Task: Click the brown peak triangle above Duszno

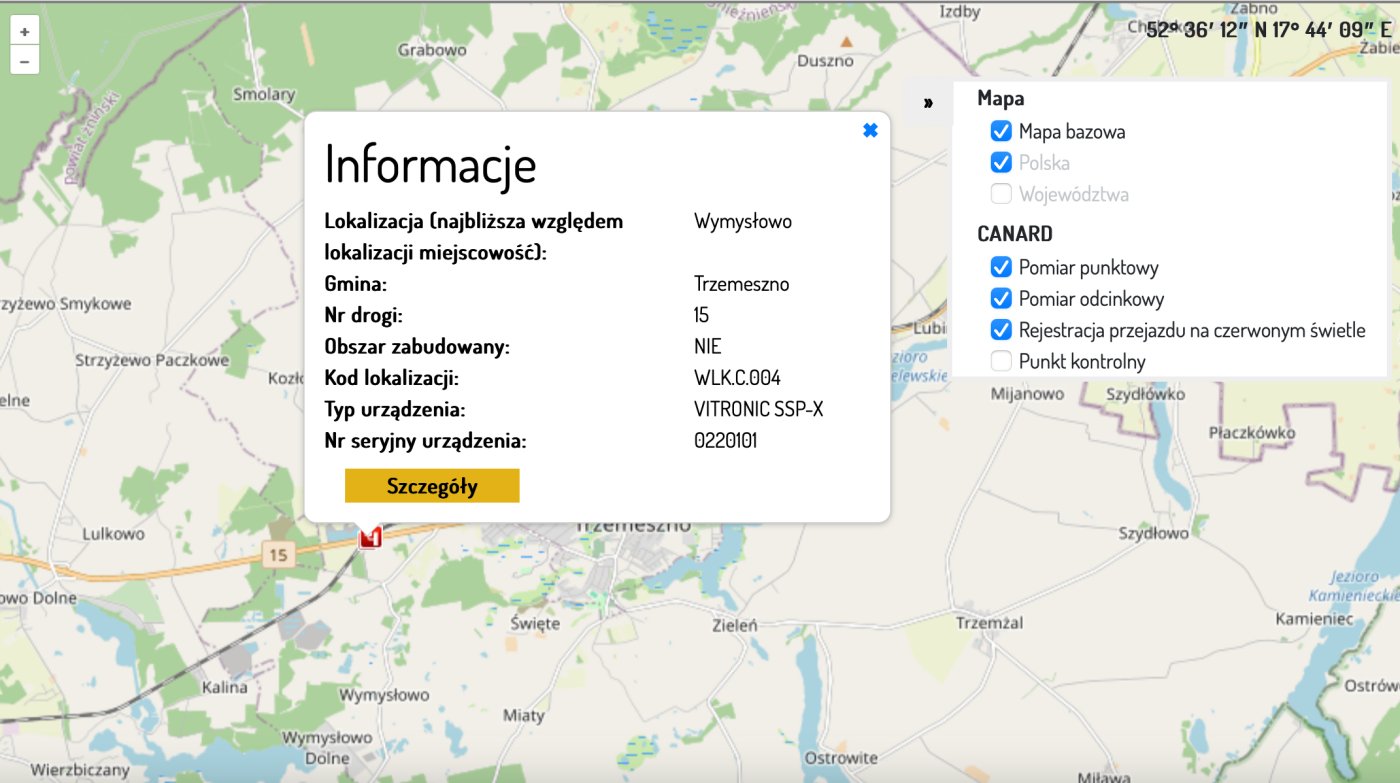Action: coord(846,42)
